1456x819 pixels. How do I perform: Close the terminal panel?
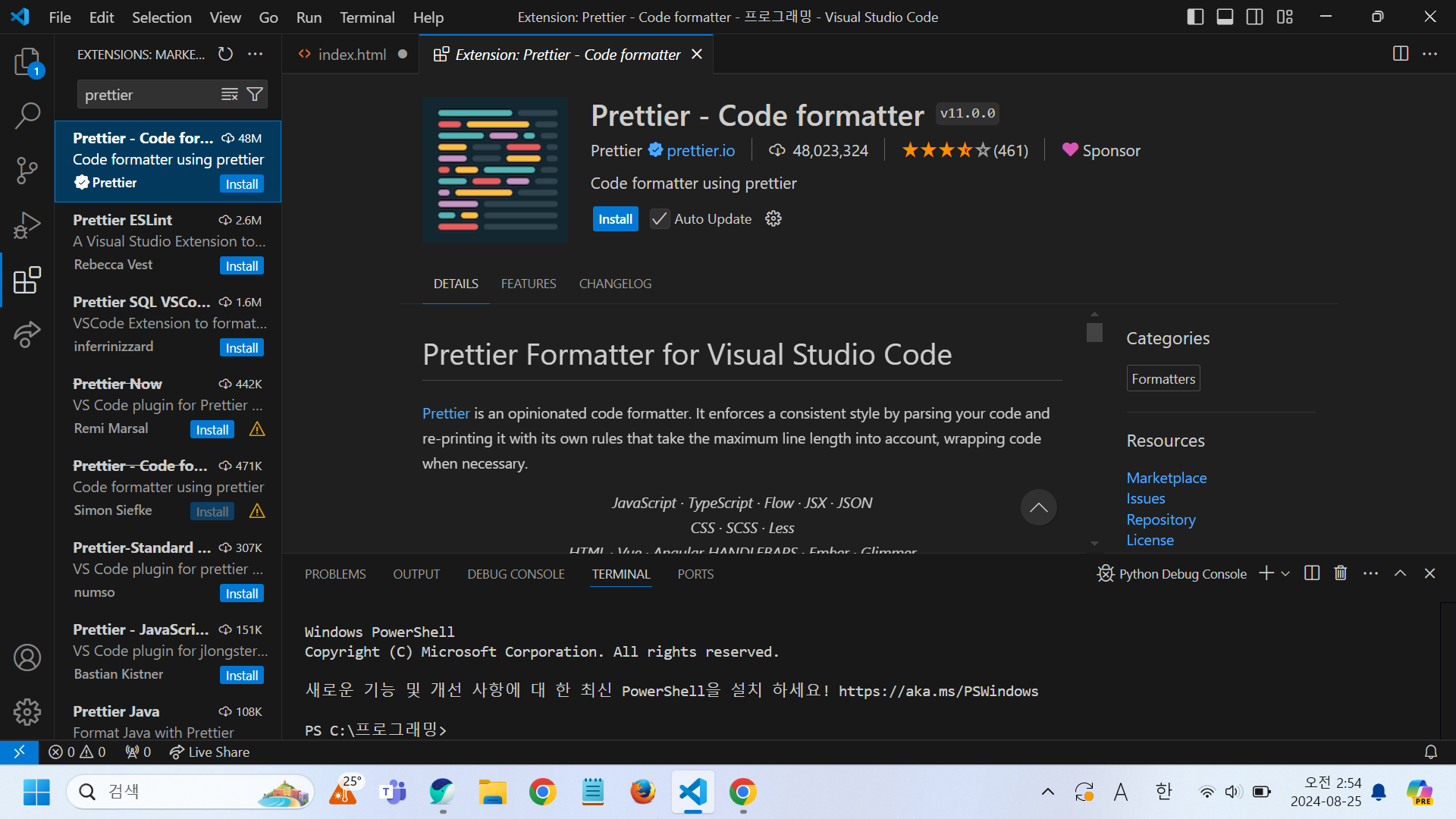[1429, 573]
